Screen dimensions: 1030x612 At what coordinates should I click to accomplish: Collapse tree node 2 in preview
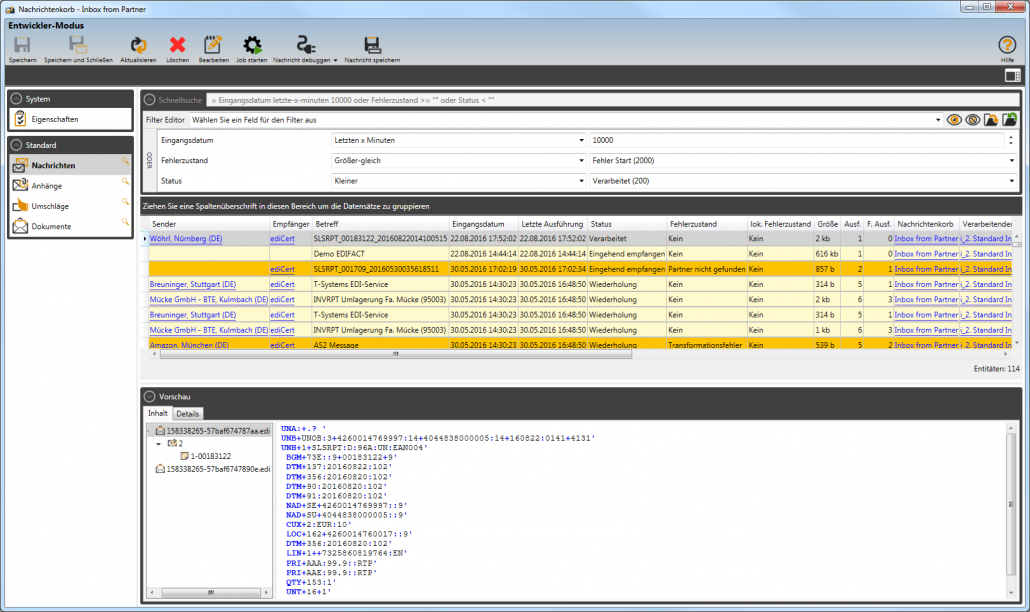click(x=158, y=444)
